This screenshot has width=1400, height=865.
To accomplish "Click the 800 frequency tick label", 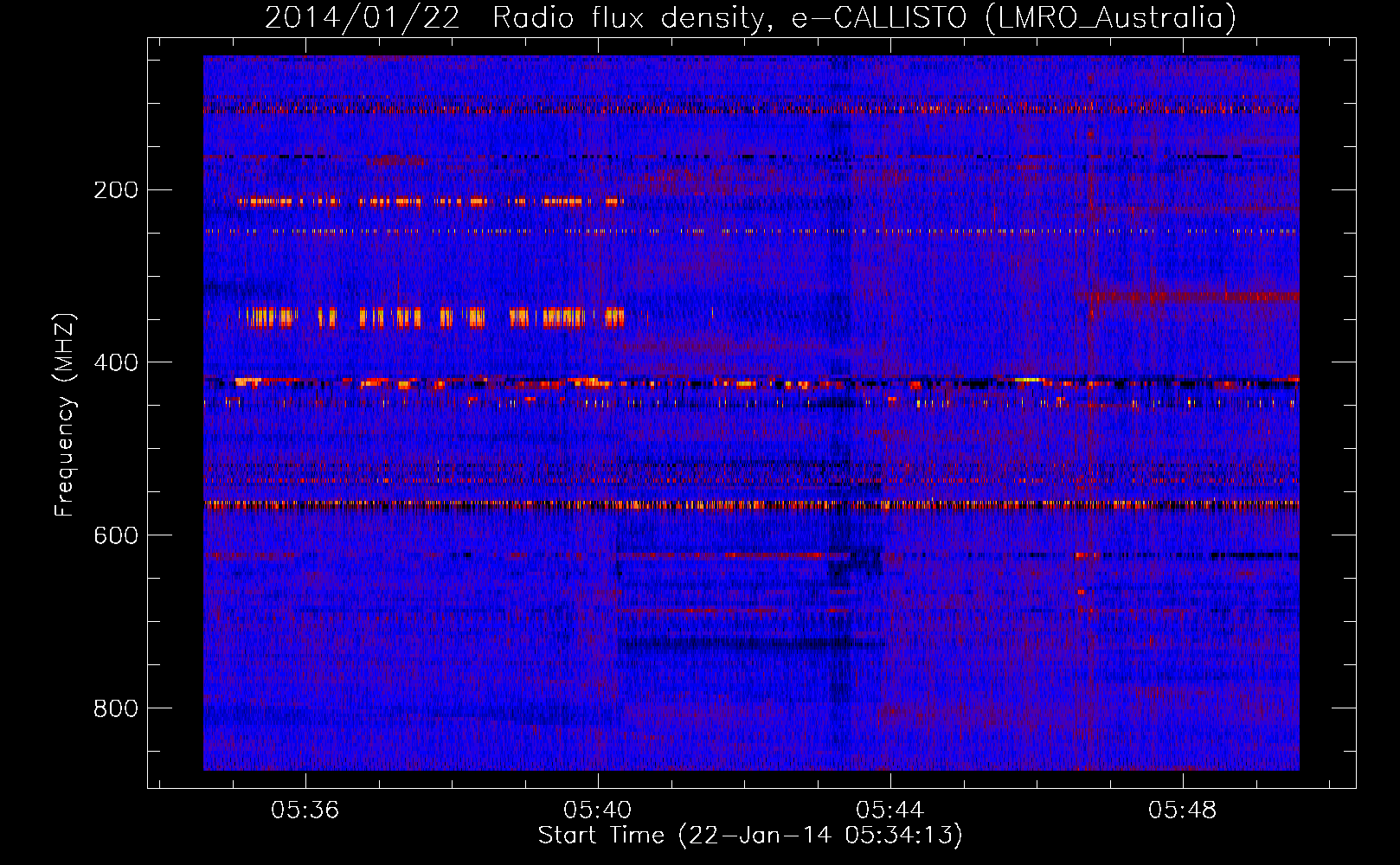I will coord(116,708).
